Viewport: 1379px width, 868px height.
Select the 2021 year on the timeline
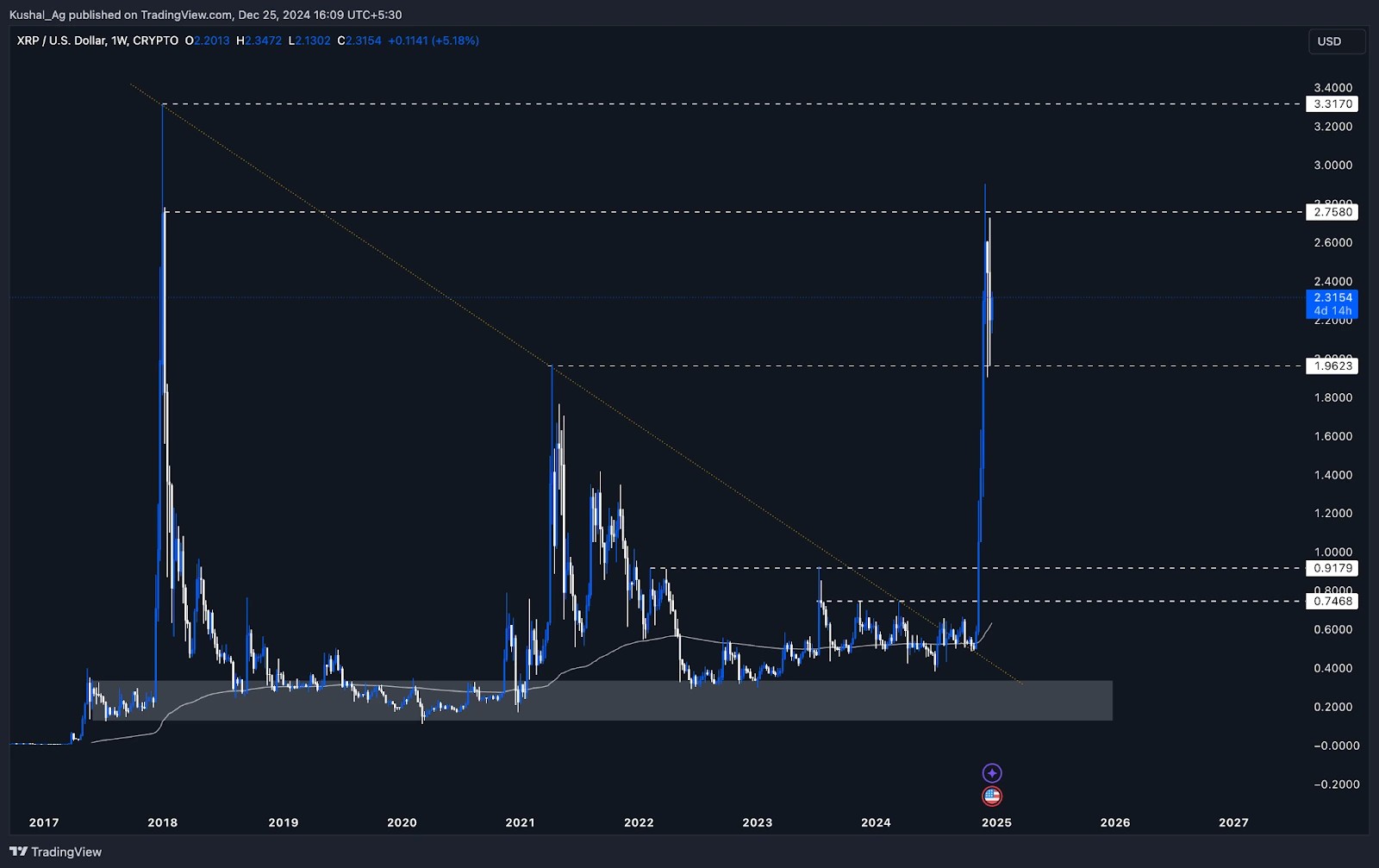pos(520,823)
